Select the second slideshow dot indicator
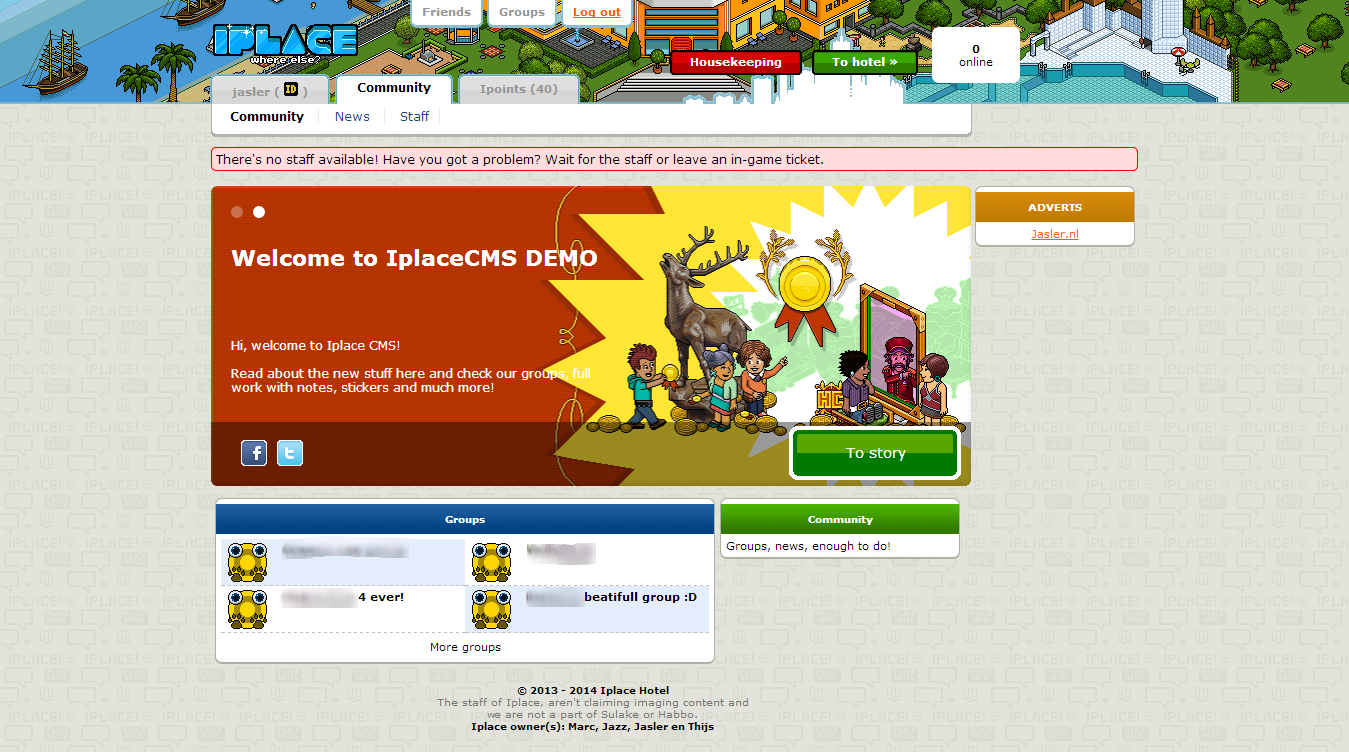Viewport: 1349px width, 752px height. [x=259, y=212]
